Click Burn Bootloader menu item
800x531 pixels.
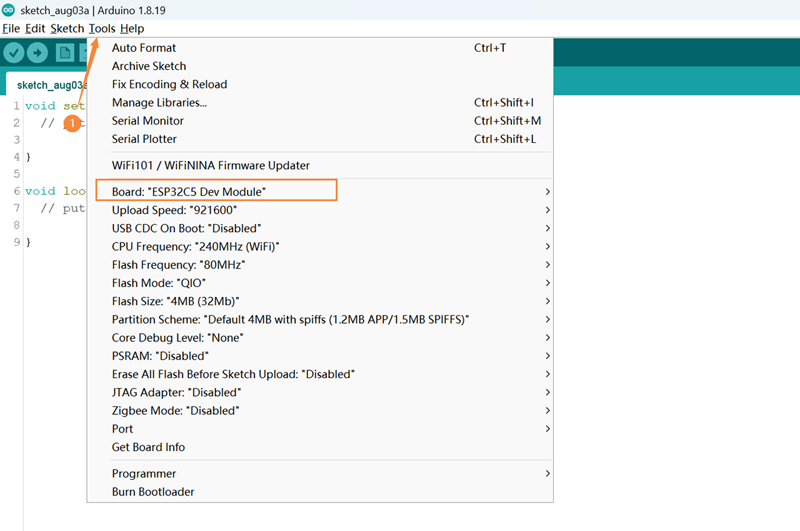[153, 492]
